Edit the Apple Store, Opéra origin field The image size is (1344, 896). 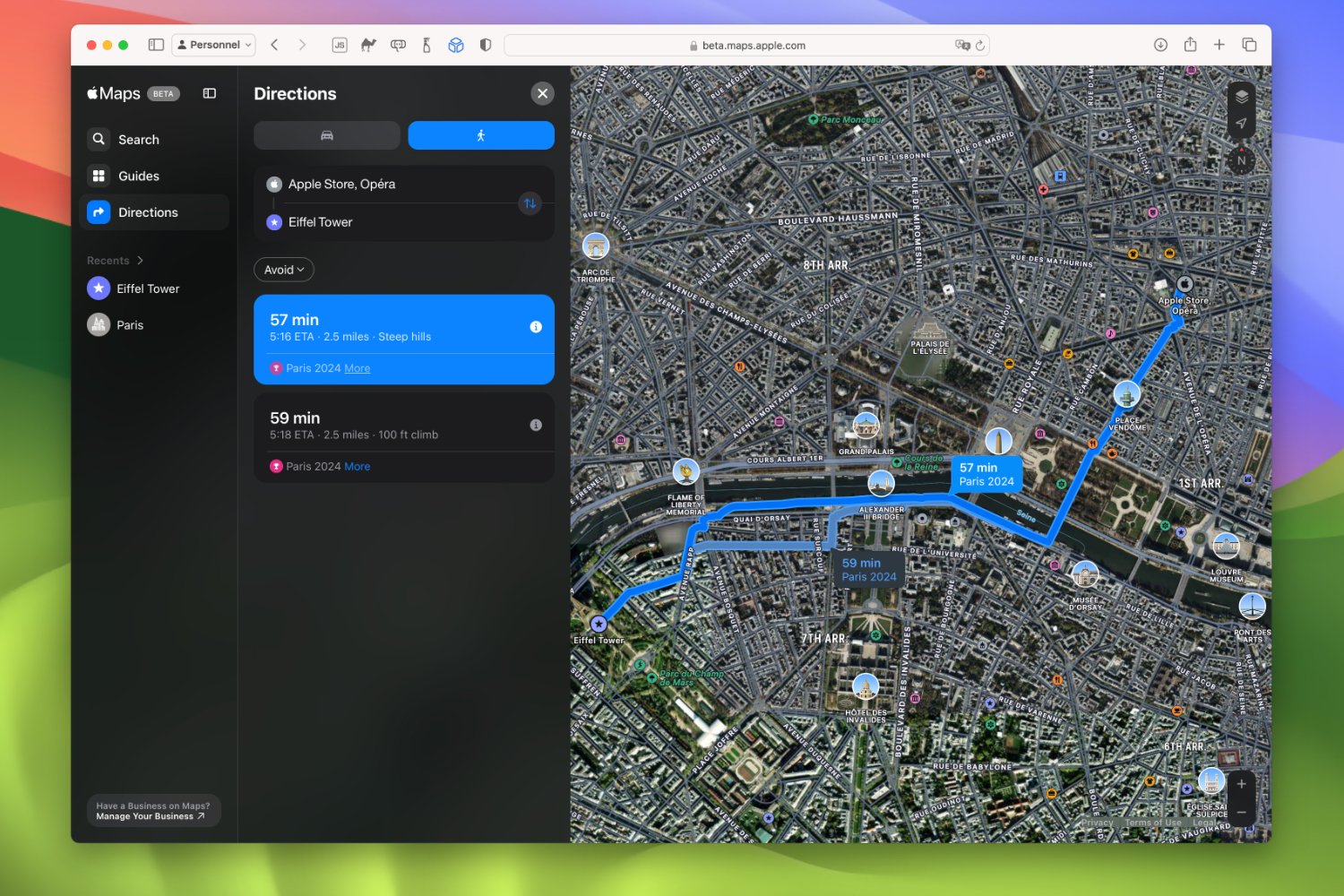(x=391, y=185)
